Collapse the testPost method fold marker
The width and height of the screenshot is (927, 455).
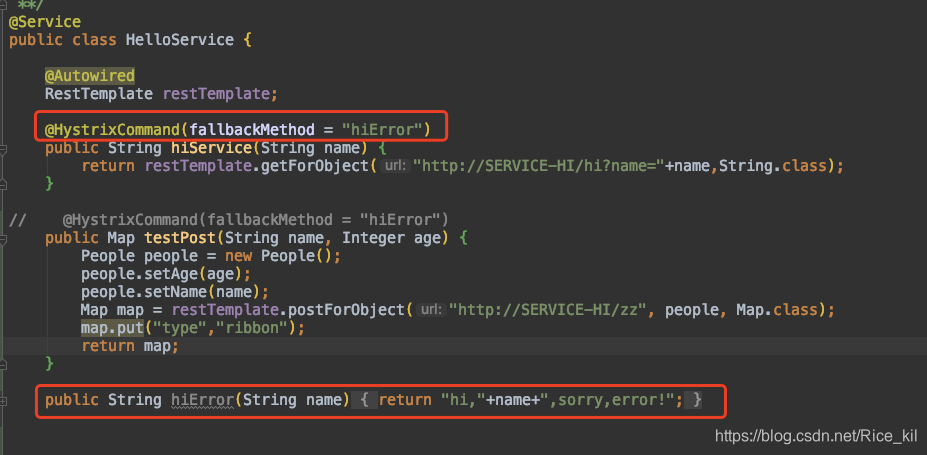(x=3, y=239)
